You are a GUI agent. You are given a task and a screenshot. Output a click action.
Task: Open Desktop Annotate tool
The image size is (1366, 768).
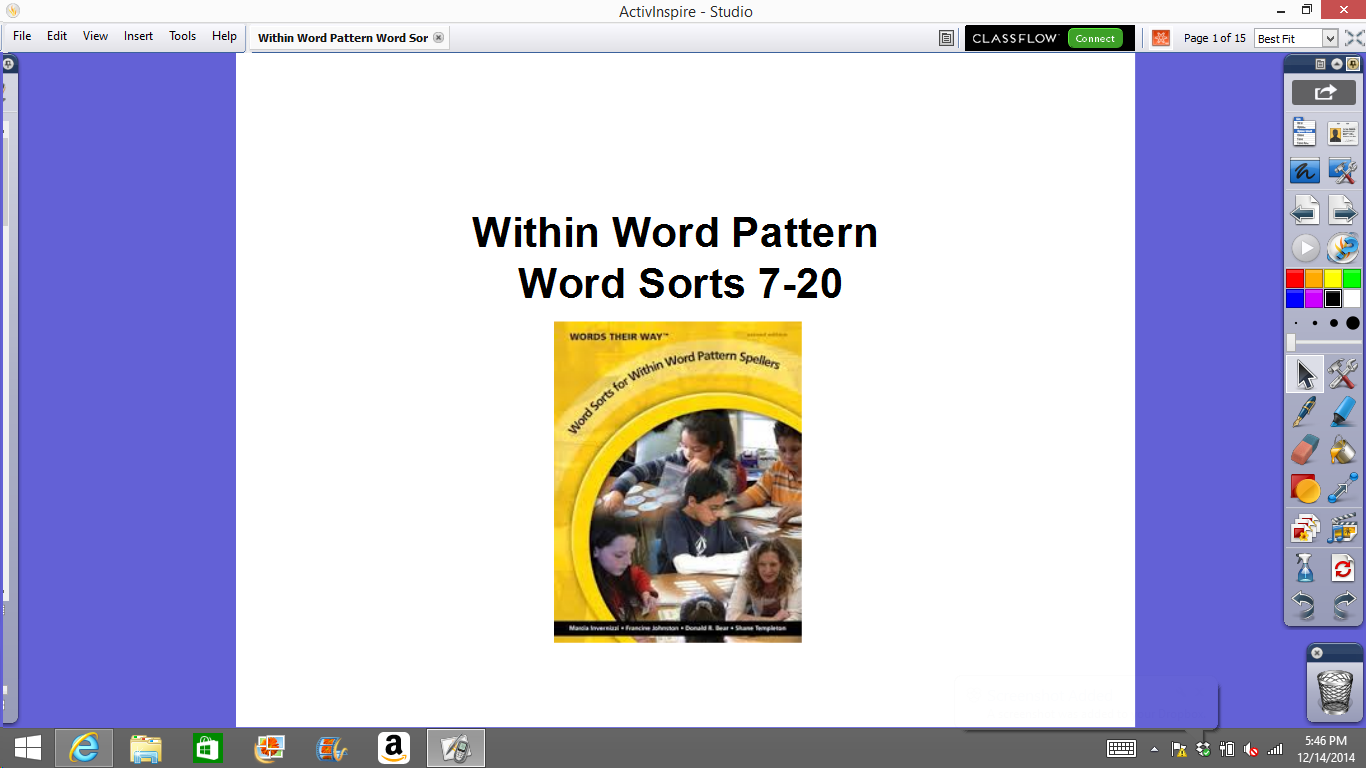(x=1304, y=171)
